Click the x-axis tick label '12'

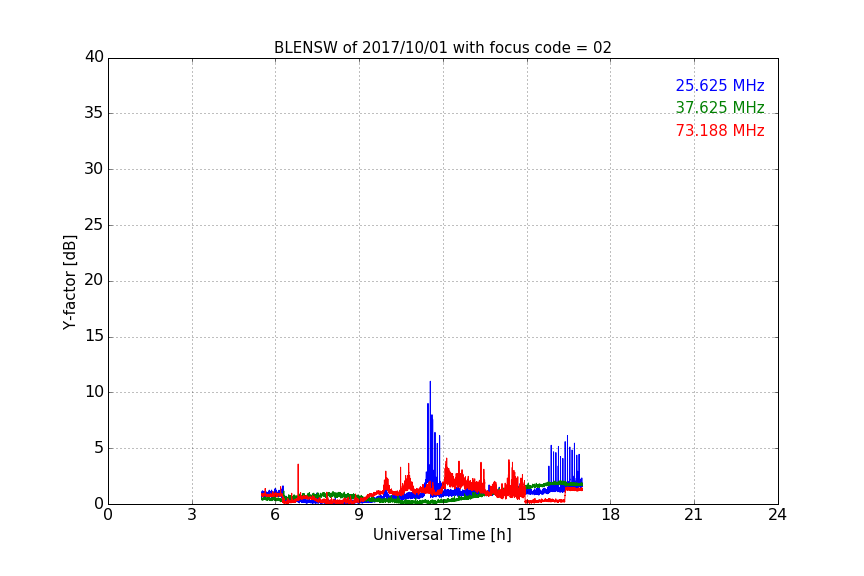pos(443,515)
